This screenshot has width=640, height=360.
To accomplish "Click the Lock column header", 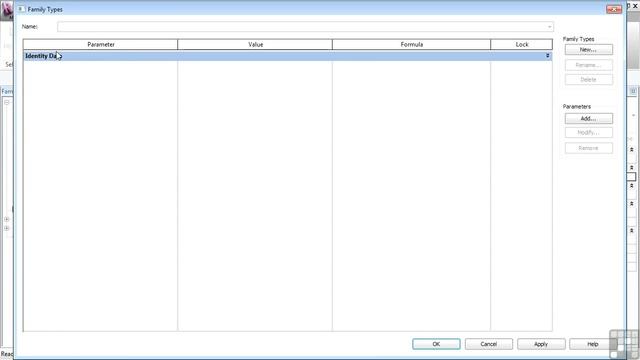I will (522, 44).
